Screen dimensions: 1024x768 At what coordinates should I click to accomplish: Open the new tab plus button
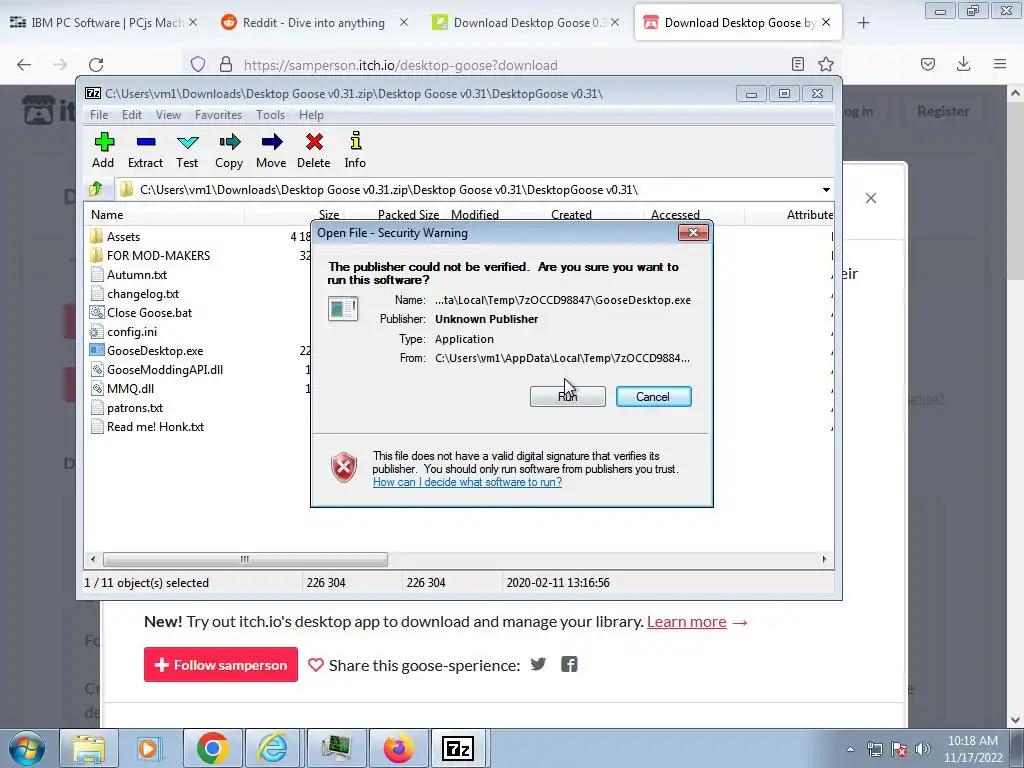coord(863,23)
